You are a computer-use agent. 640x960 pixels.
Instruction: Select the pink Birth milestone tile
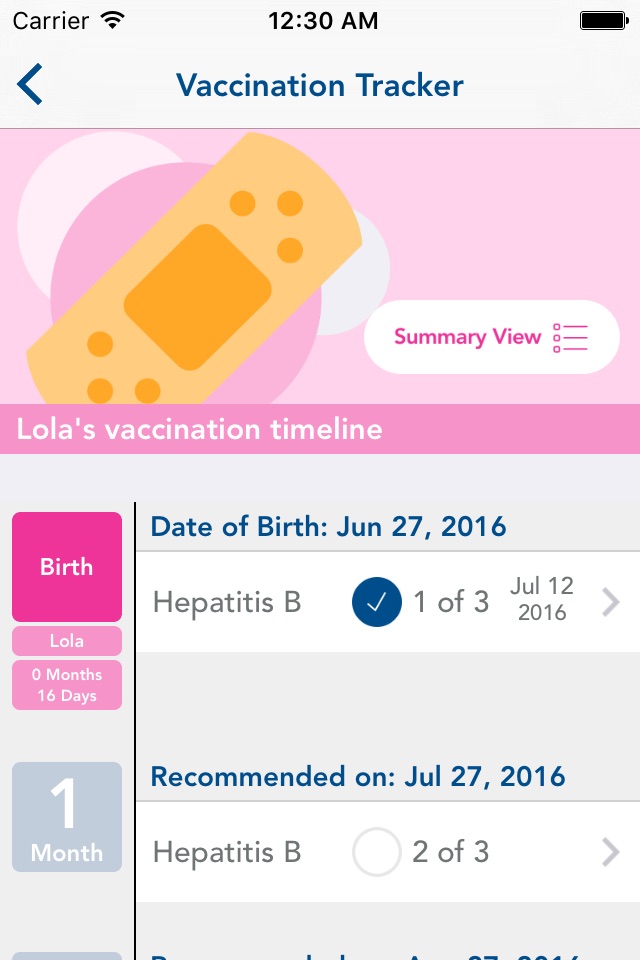pos(67,567)
